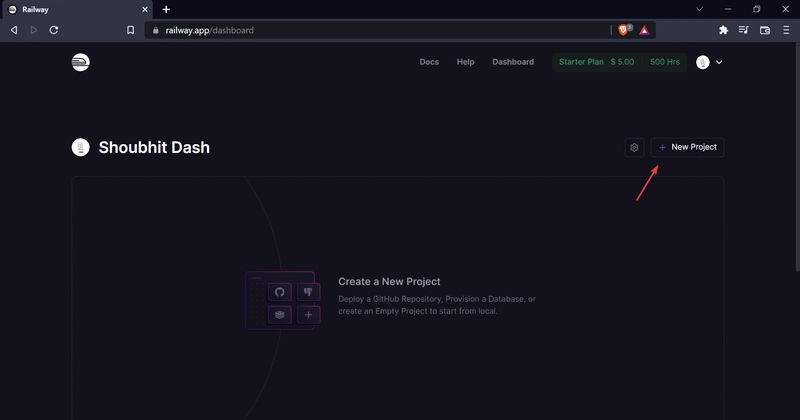Open the Brave wallet icon
This screenshot has height=420, width=800.
click(764, 30)
